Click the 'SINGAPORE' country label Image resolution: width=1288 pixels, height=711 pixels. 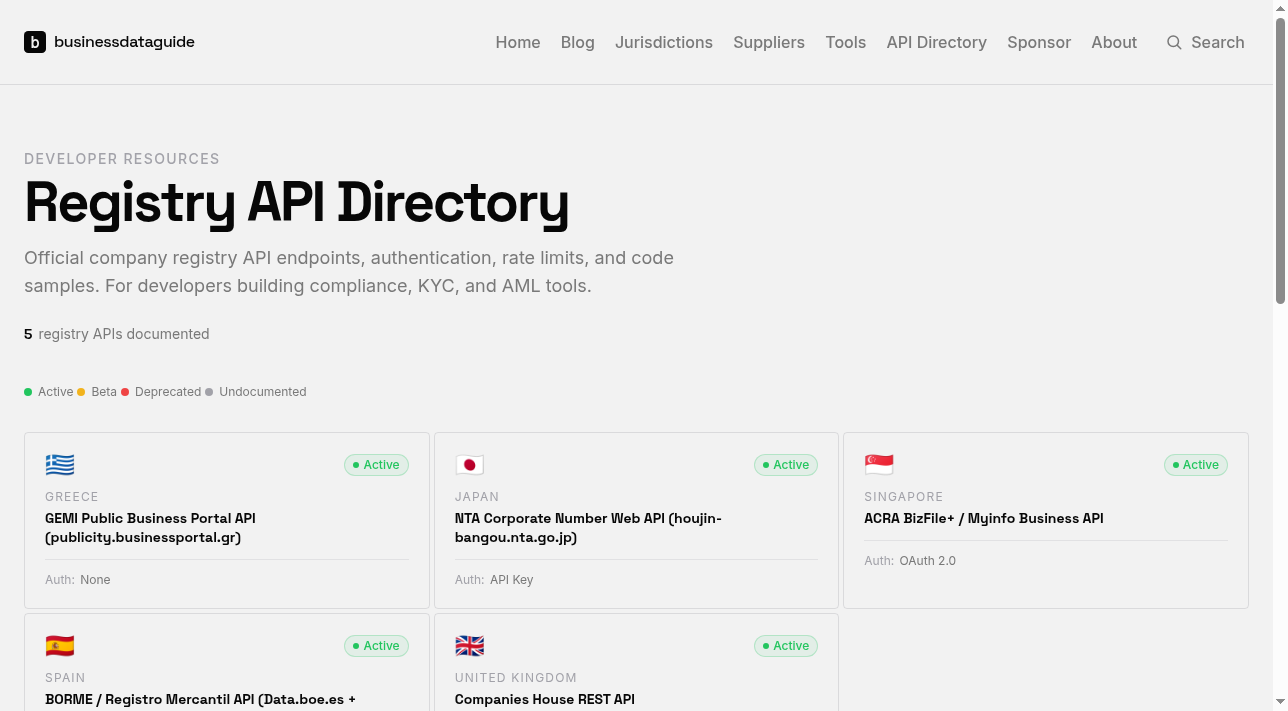904,497
